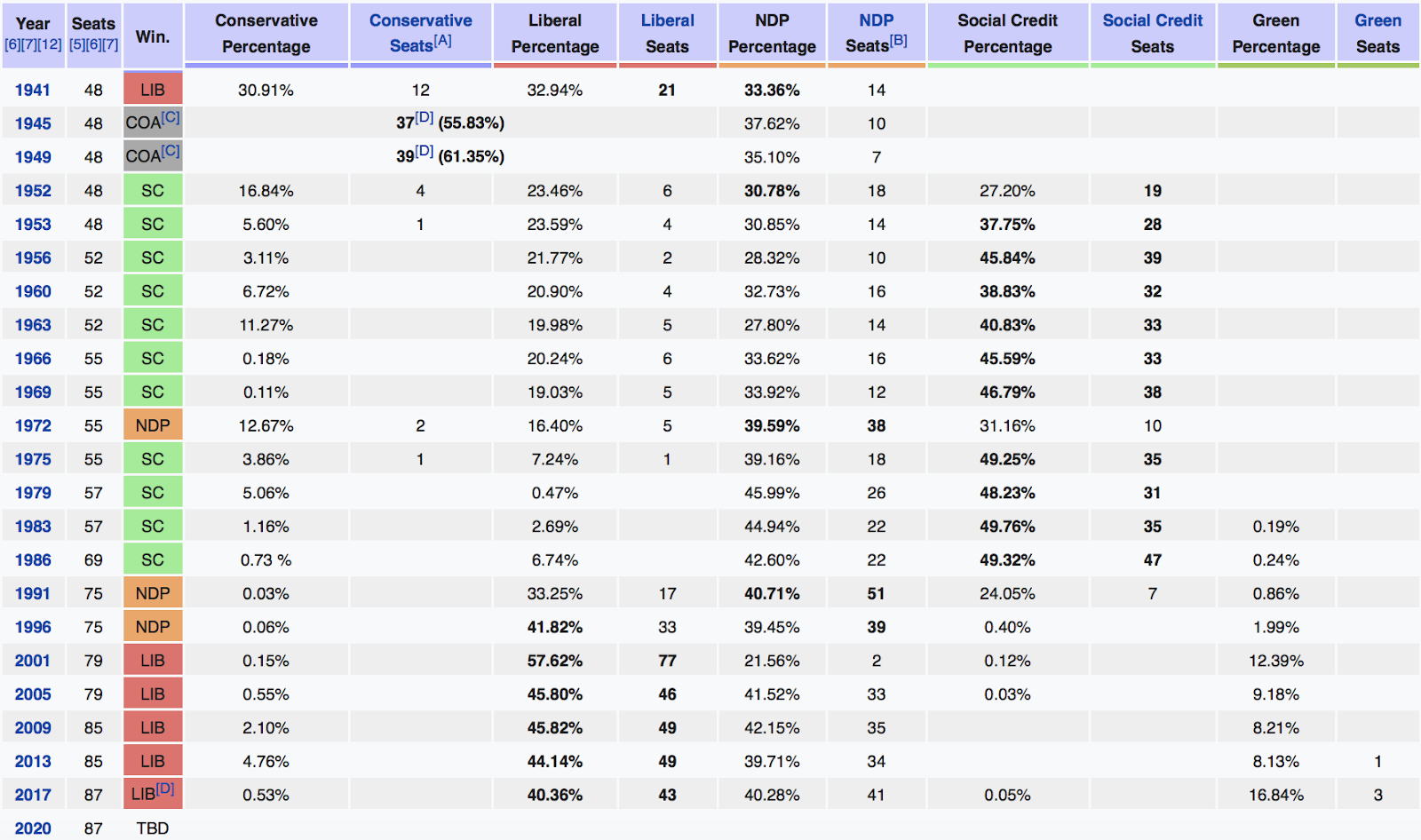The image size is (1421, 840).
Task: Select the 33.36% NDP percentage cell
Action: click(772, 90)
